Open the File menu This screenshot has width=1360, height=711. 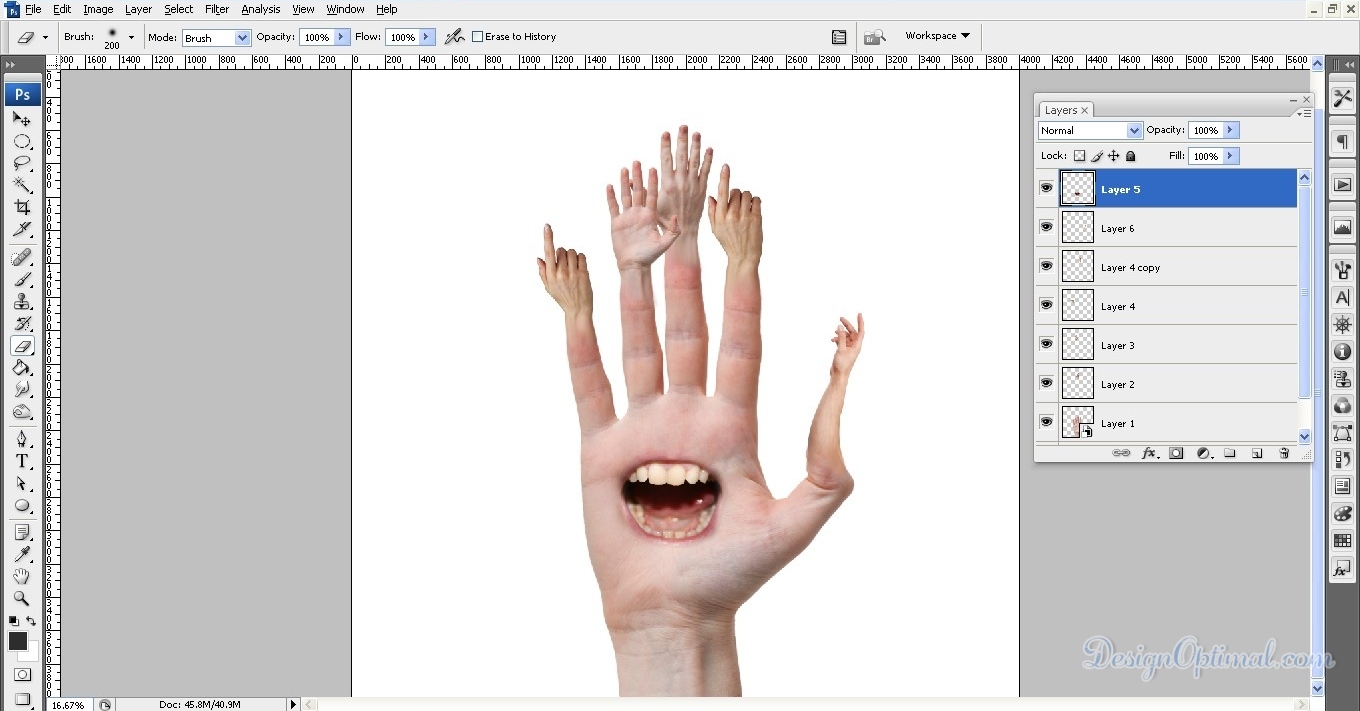33,9
